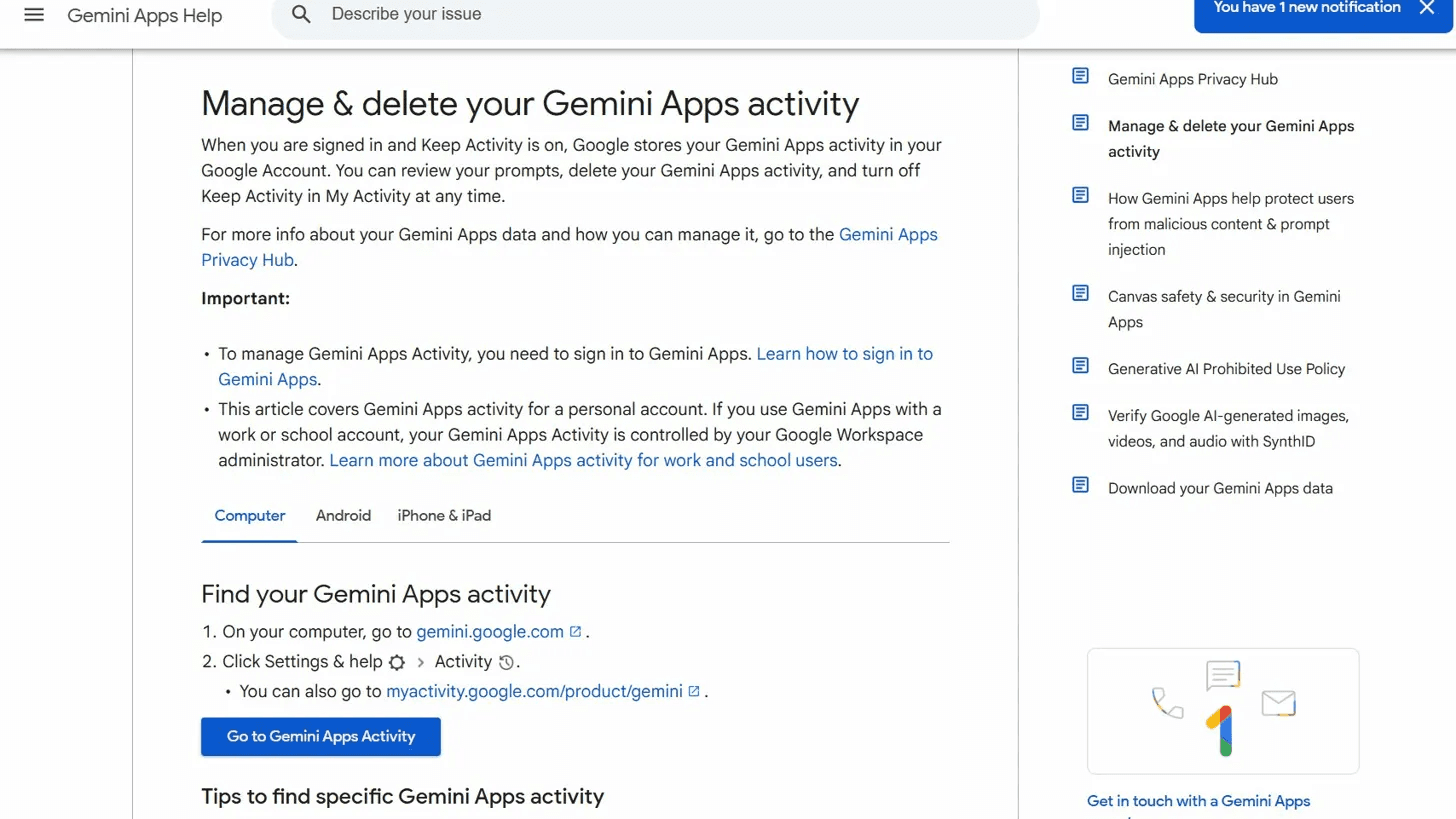
Task: Click the article icon beside Canvas safety & security
Action: pos(1080,293)
